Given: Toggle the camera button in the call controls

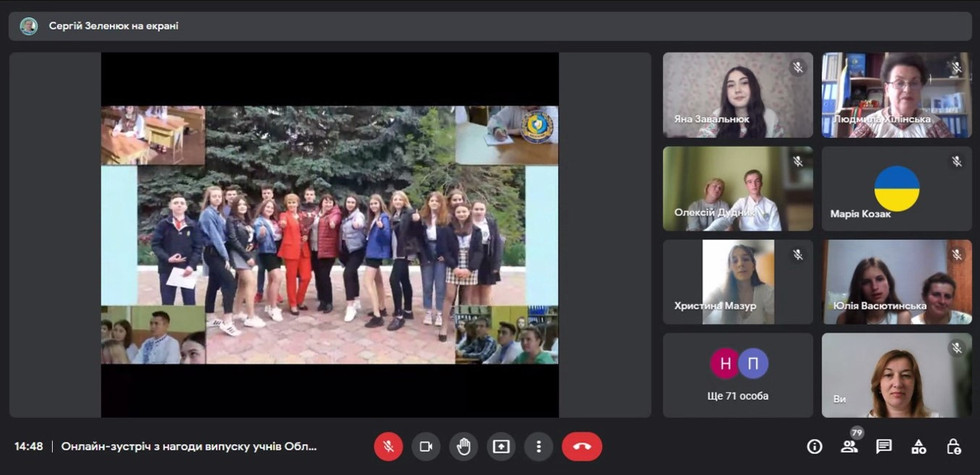Looking at the screenshot, I should pos(426,447).
